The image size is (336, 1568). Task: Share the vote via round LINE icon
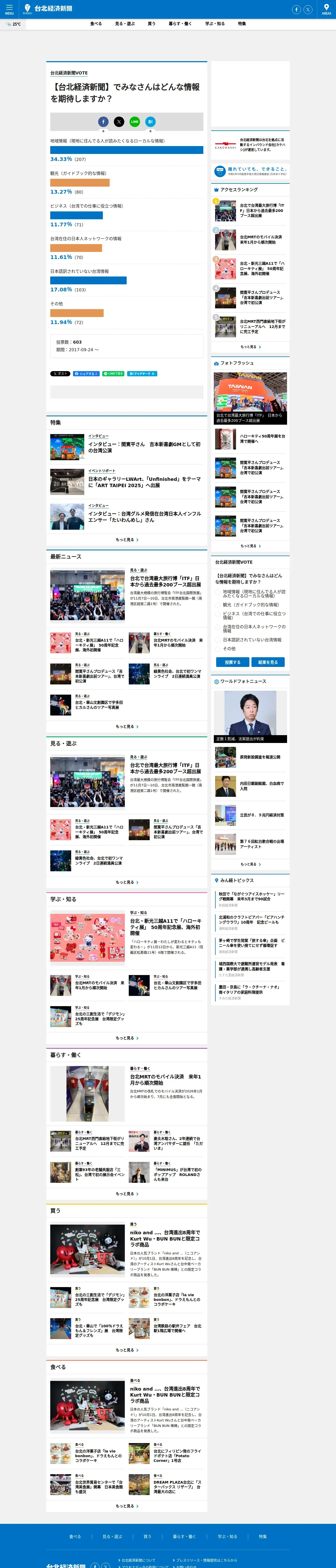(135, 122)
